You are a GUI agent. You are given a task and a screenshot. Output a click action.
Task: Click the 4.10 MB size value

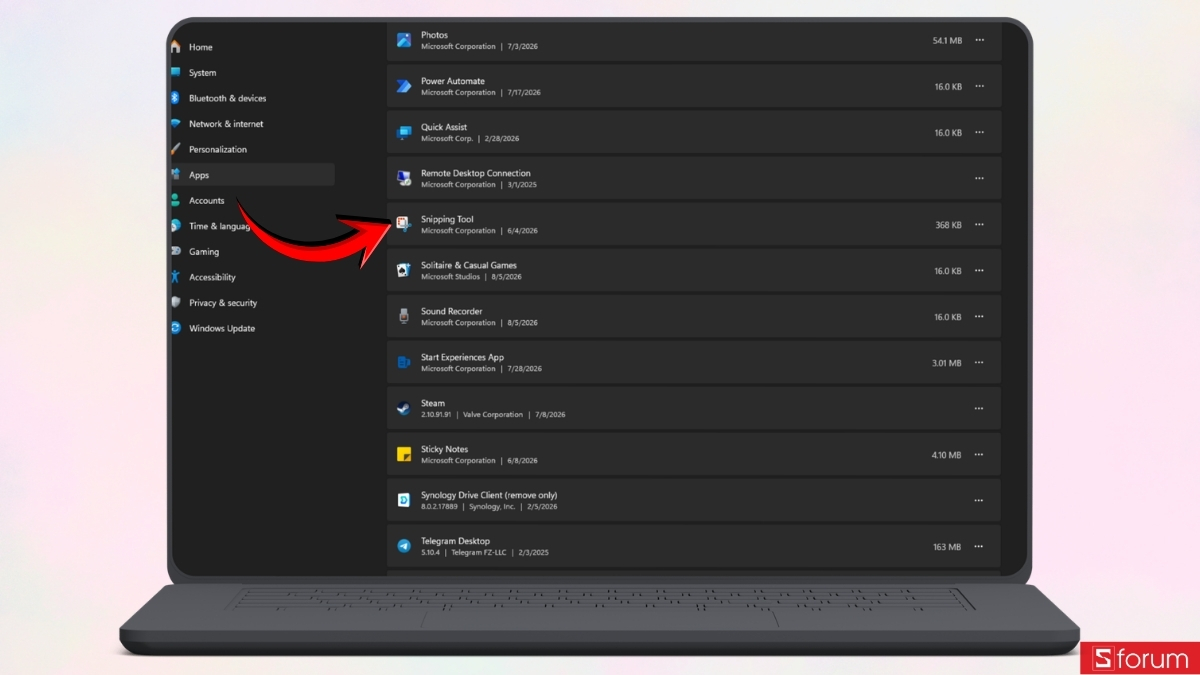tap(946, 455)
